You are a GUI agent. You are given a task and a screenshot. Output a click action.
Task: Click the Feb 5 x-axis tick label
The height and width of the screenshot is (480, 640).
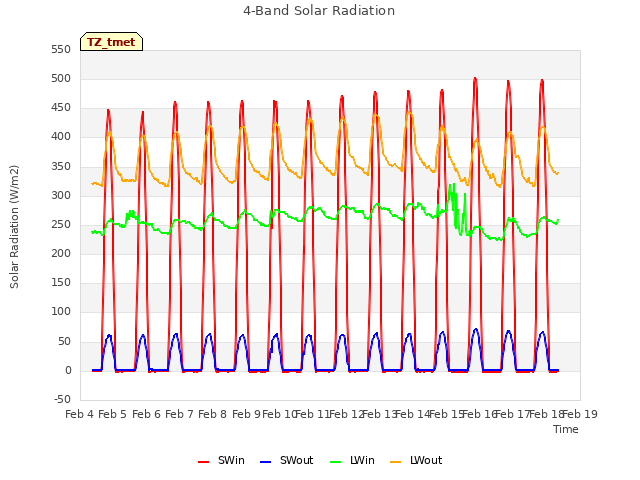click(x=113, y=414)
